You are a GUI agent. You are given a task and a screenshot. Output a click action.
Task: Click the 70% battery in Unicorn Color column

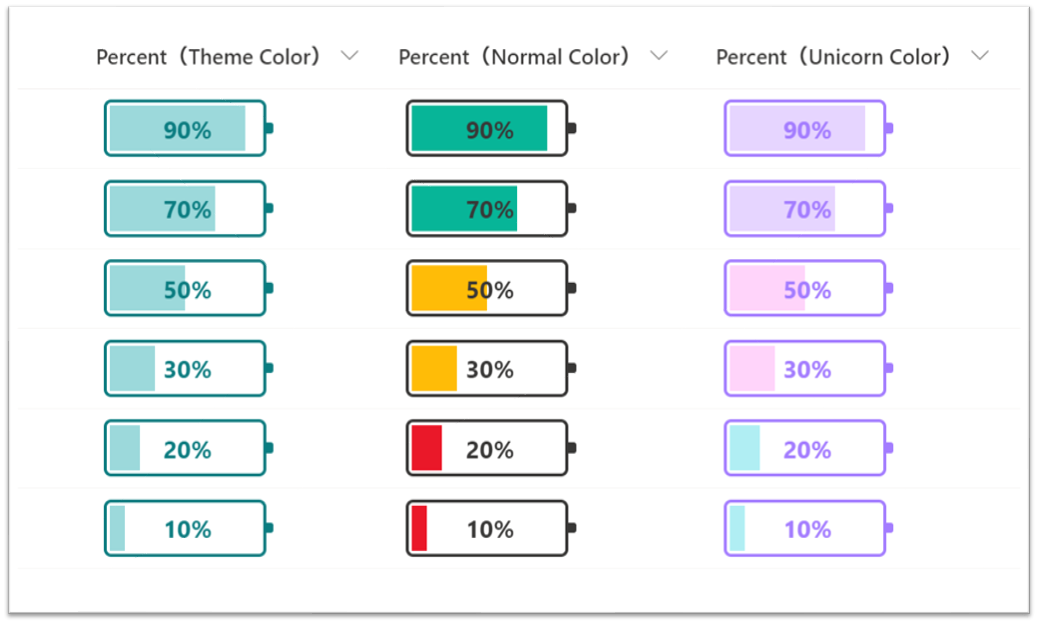pyautogui.click(x=806, y=209)
